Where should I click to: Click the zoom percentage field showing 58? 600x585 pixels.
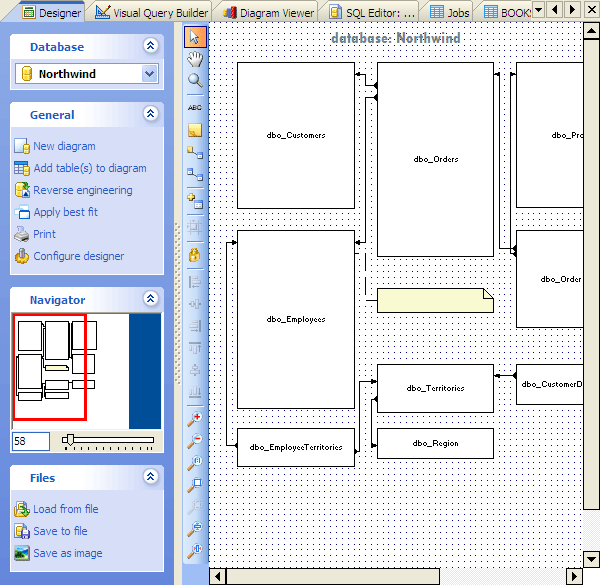[x=31, y=441]
